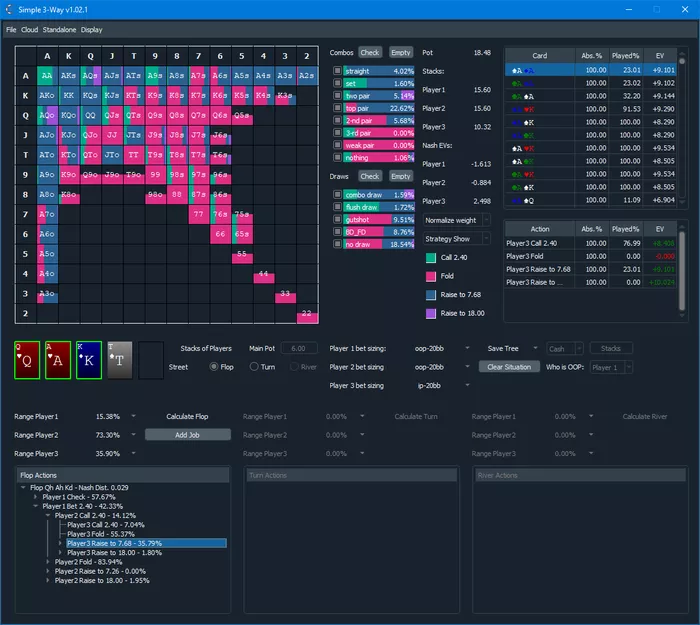Click the Queen of hearts board card

point(27,360)
